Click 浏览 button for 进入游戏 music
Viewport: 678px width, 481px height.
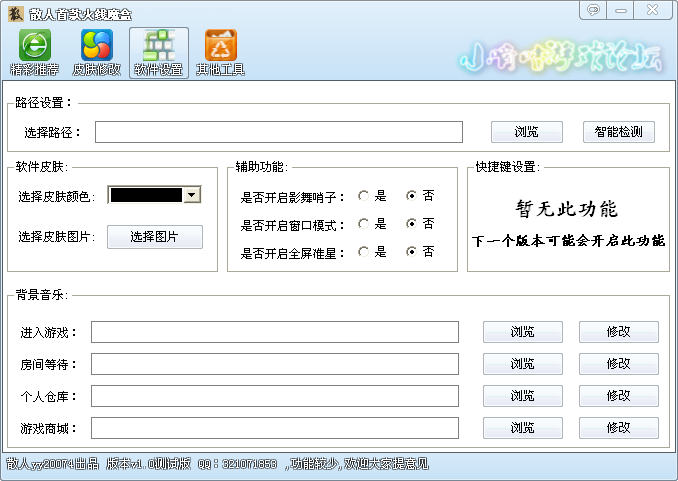pos(523,332)
